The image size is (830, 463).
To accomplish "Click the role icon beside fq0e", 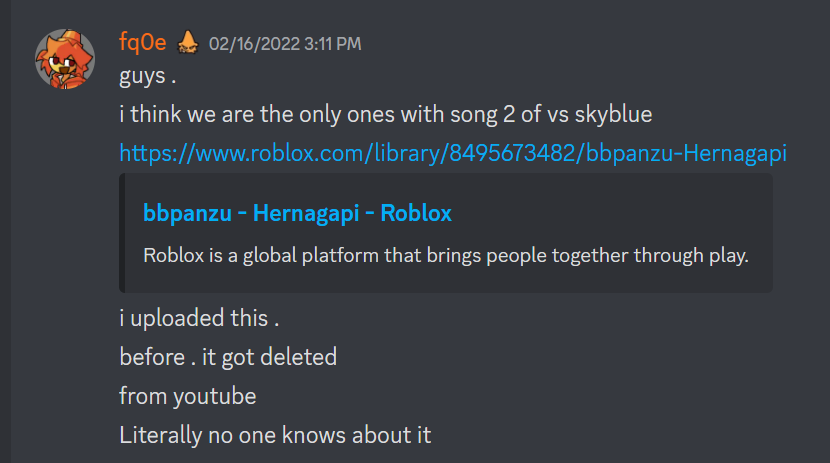I will (187, 42).
